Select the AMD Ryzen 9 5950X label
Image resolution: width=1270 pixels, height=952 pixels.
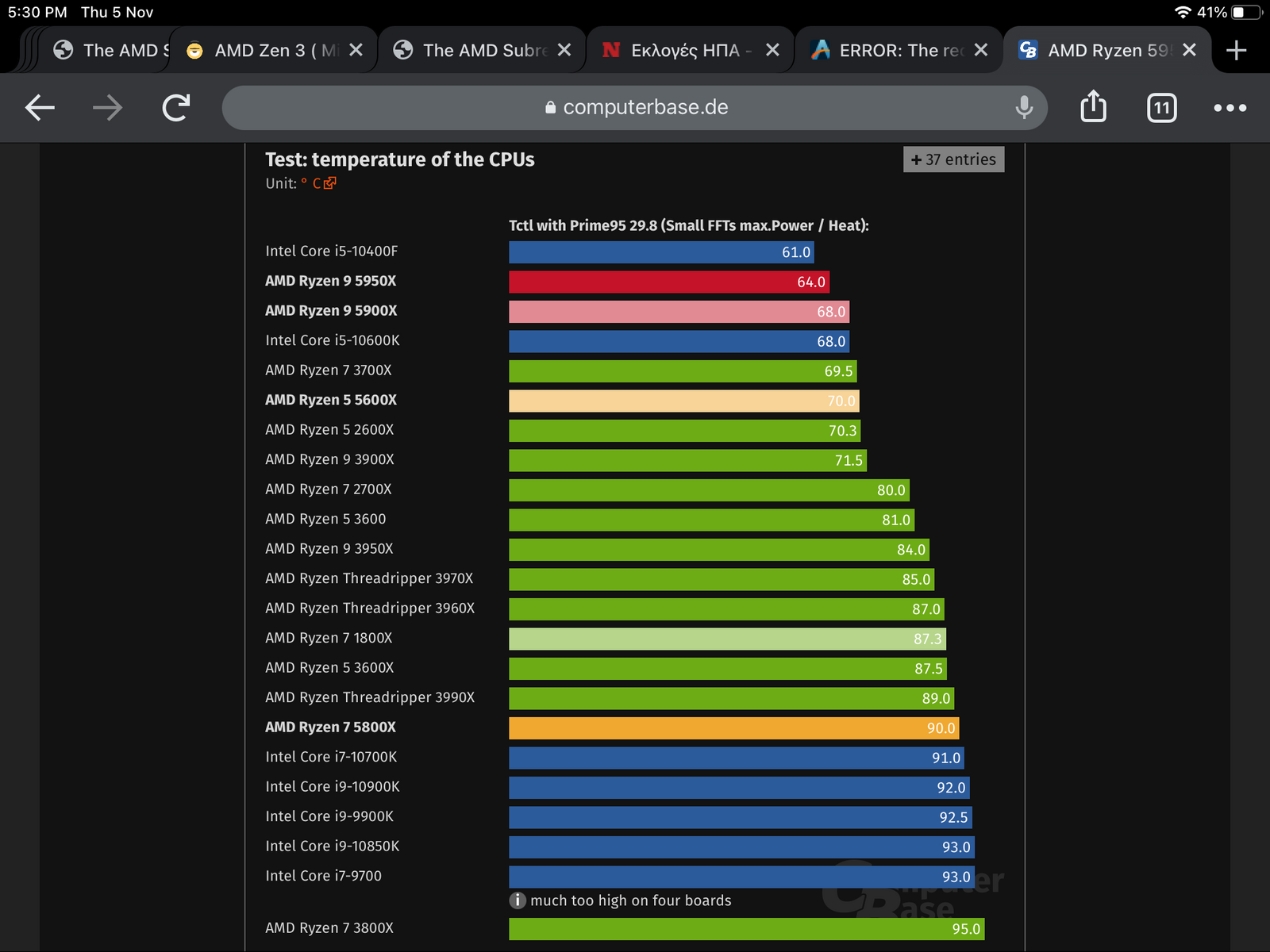click(x=331, y=281)
